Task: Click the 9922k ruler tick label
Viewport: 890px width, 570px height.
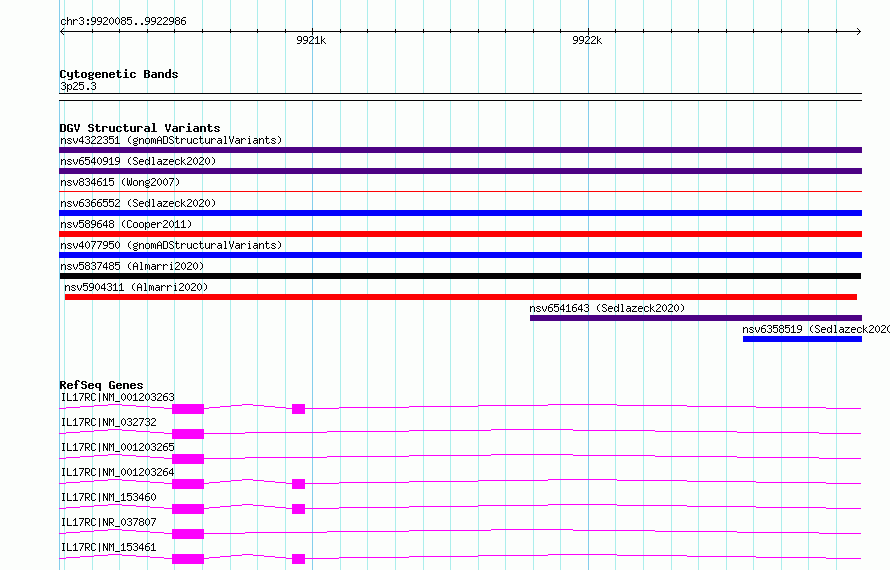Action: pyautogui.click(x=587, y=40)
